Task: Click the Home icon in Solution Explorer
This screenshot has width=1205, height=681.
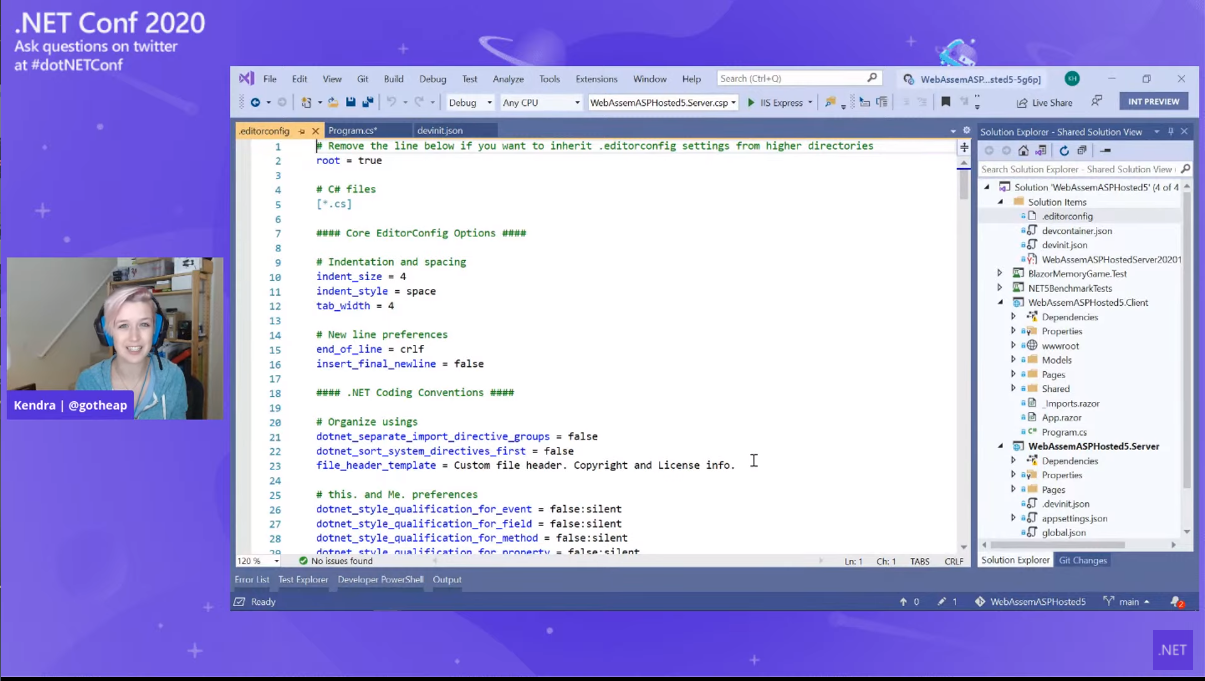Action: pyautogui.click(x=1023, y=151)
